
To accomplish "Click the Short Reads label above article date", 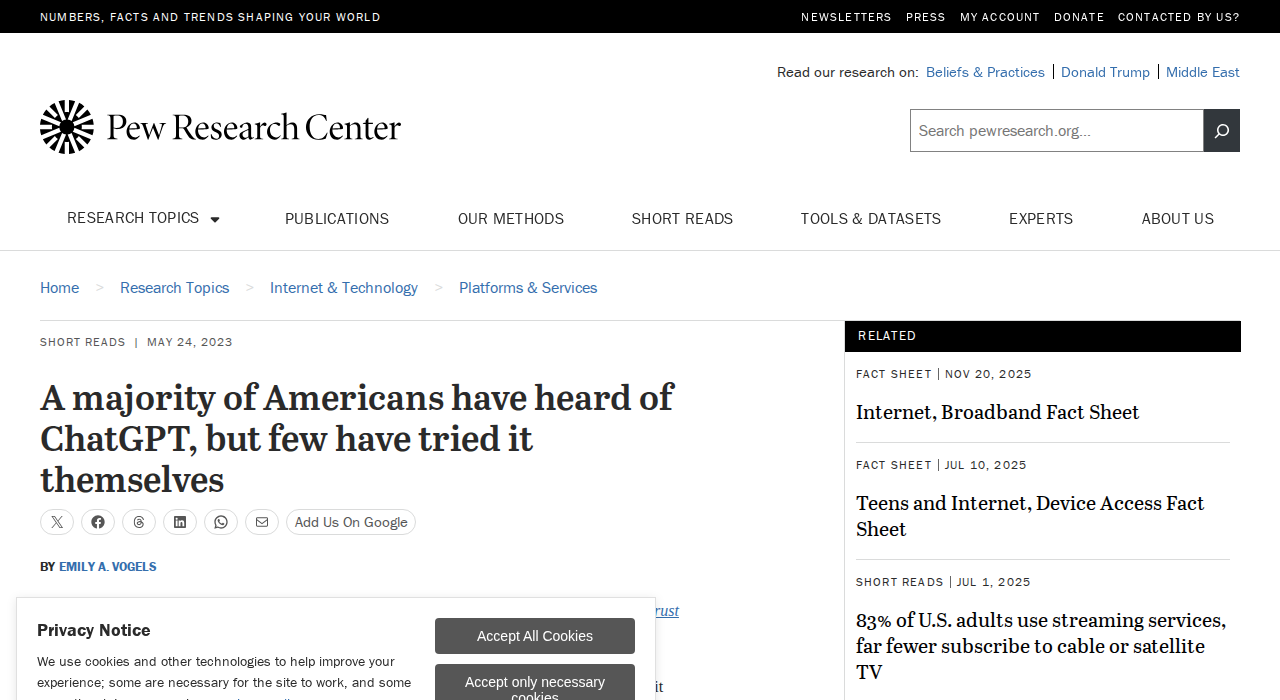I will point(83,342).
